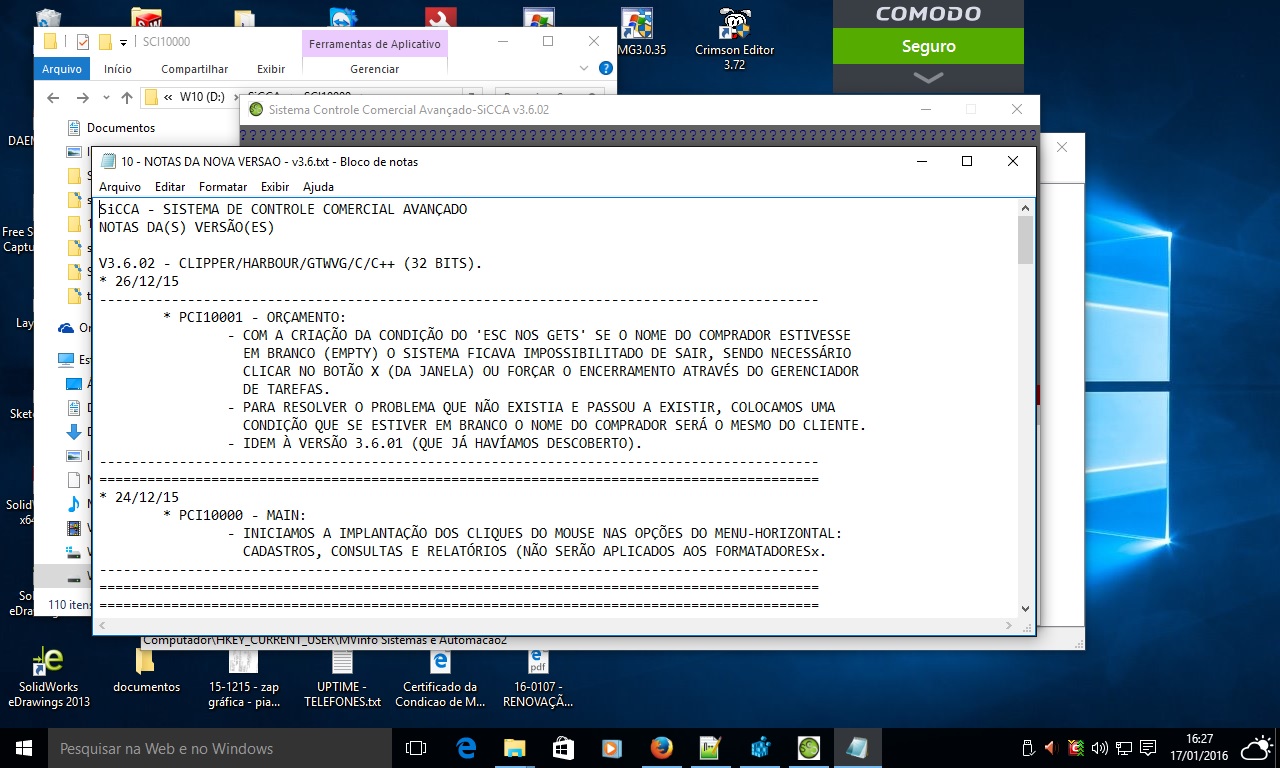Click the weather icon in the system tray

(1257, 748)
